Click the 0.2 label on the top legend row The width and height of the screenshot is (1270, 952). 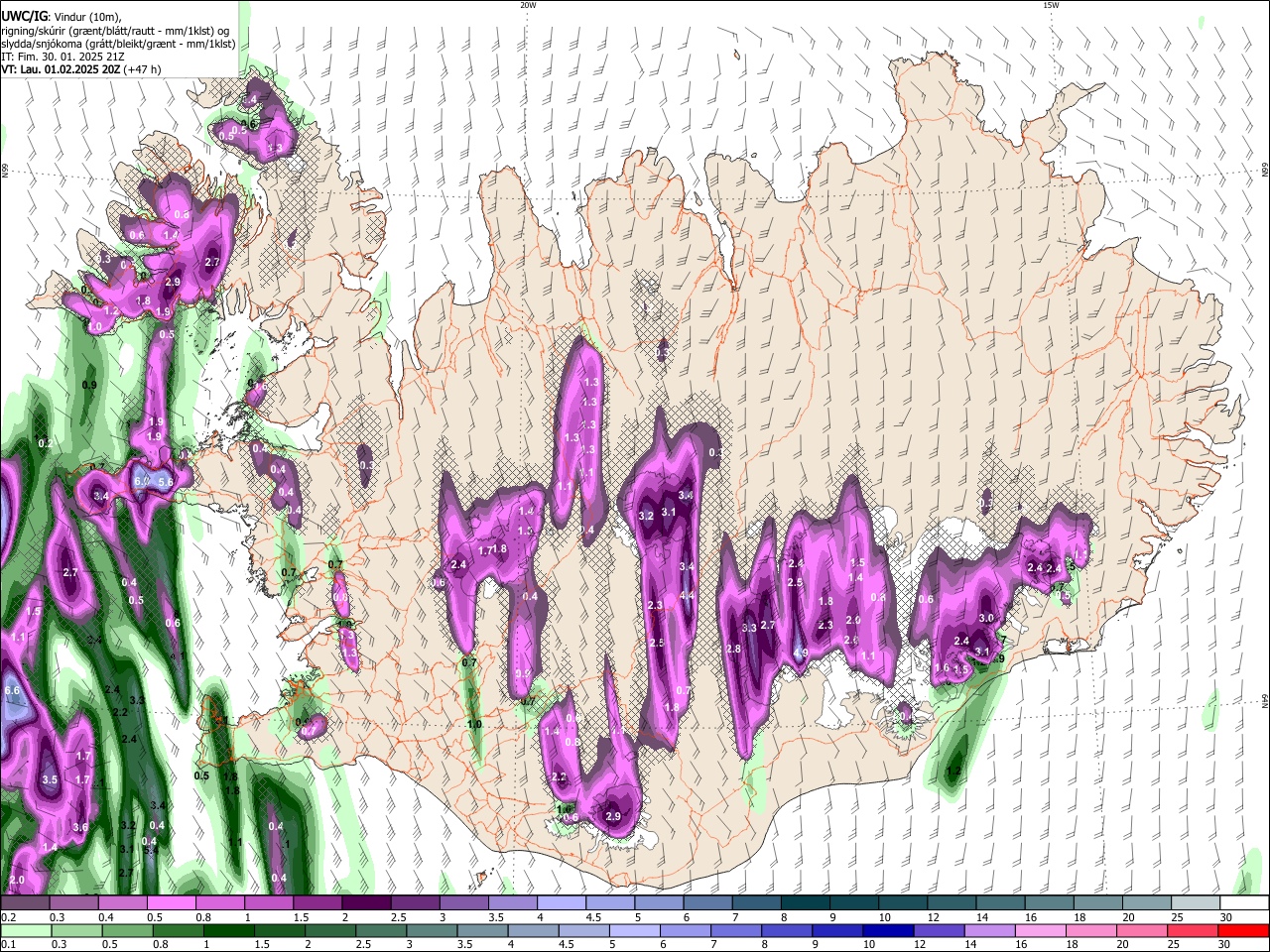point(8,917)
